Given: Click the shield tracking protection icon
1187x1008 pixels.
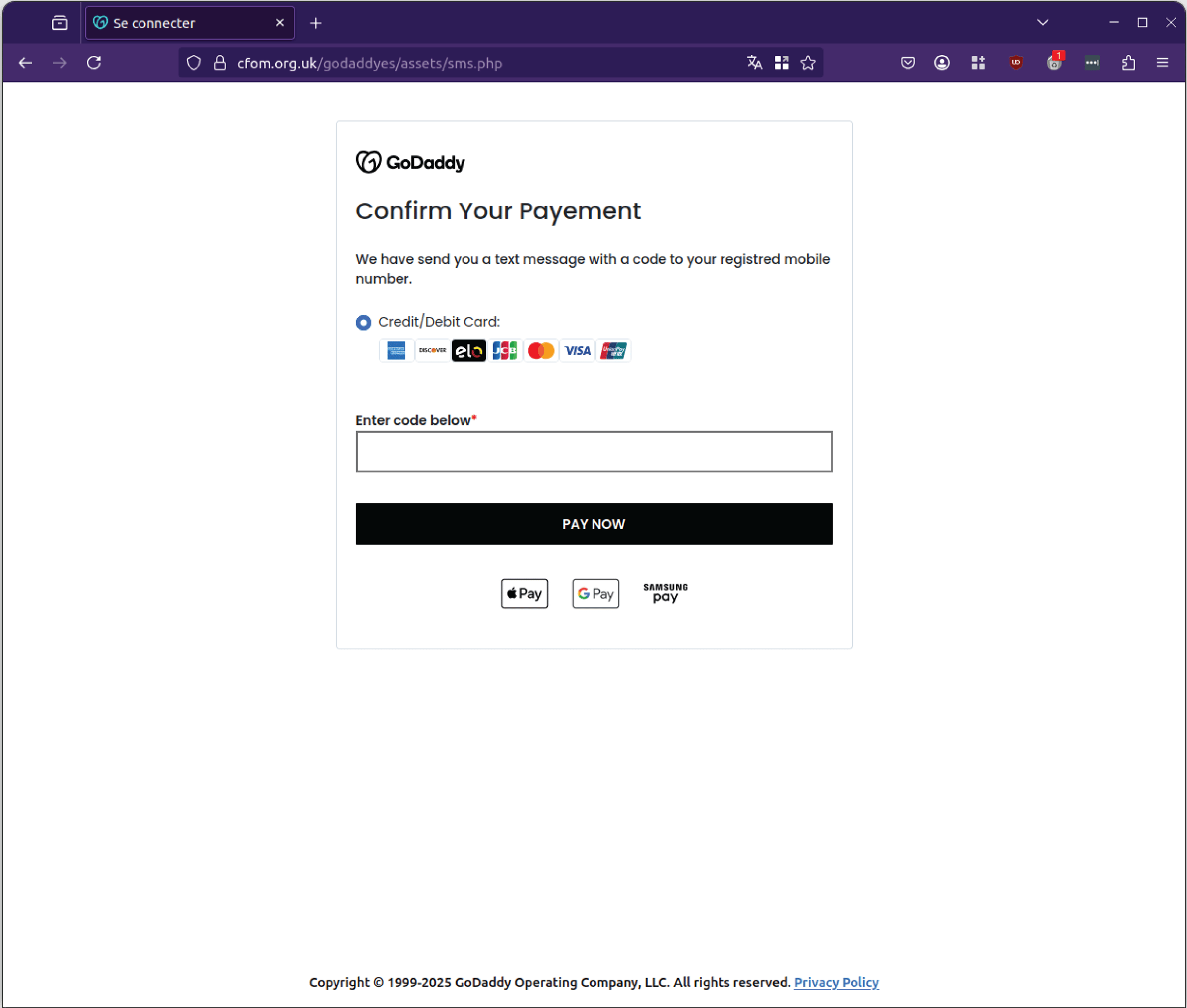Looking at the screenshot, I should (x=194, y=63).
